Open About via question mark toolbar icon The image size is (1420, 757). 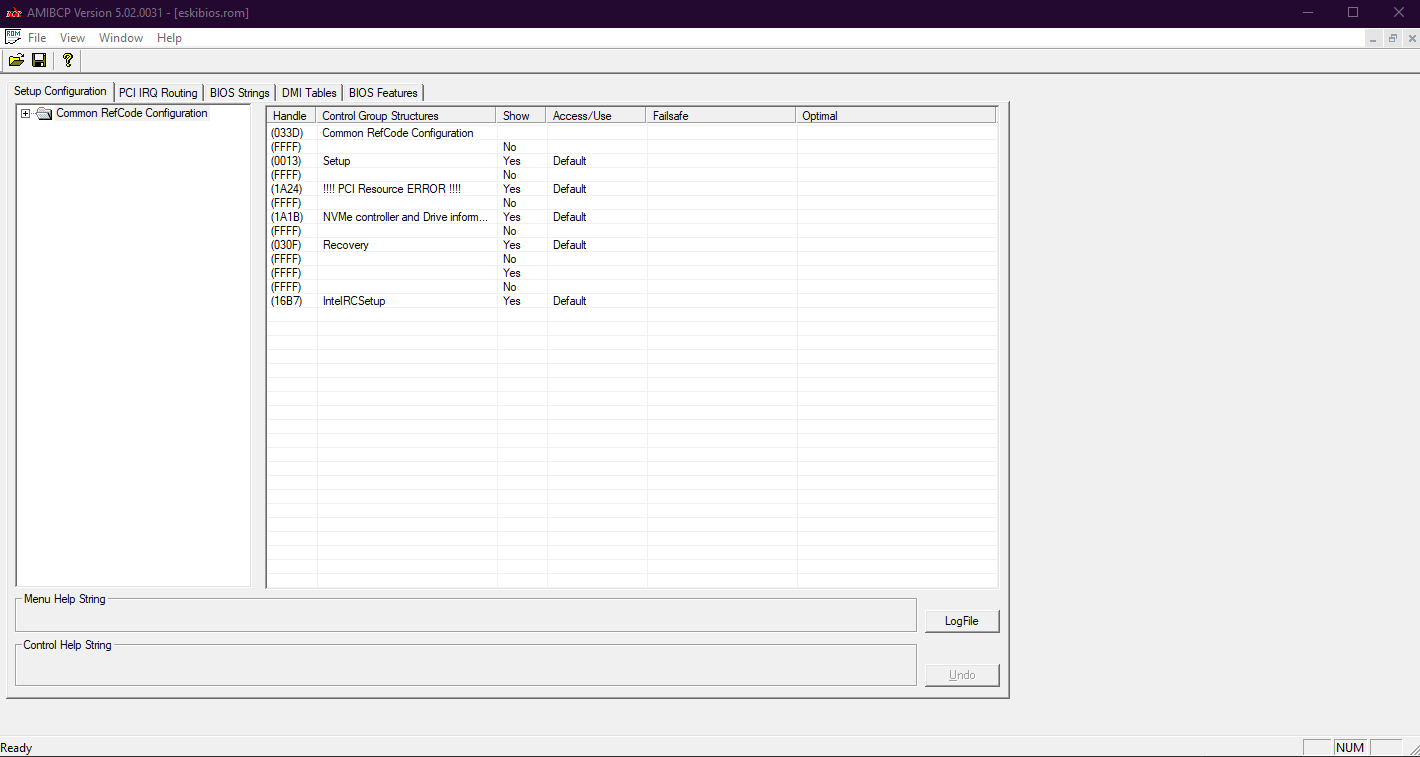[x=67, y=60]
